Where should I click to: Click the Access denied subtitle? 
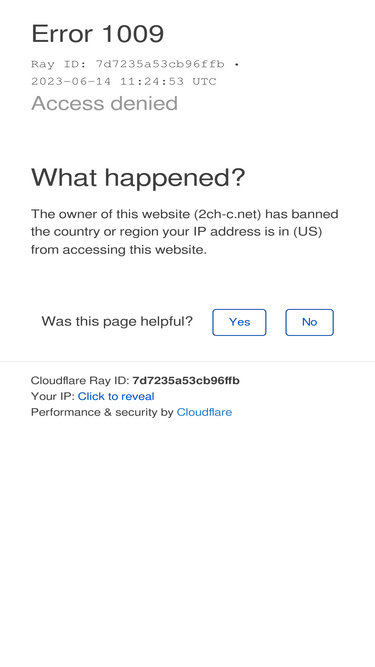click(x=104, y=103)
